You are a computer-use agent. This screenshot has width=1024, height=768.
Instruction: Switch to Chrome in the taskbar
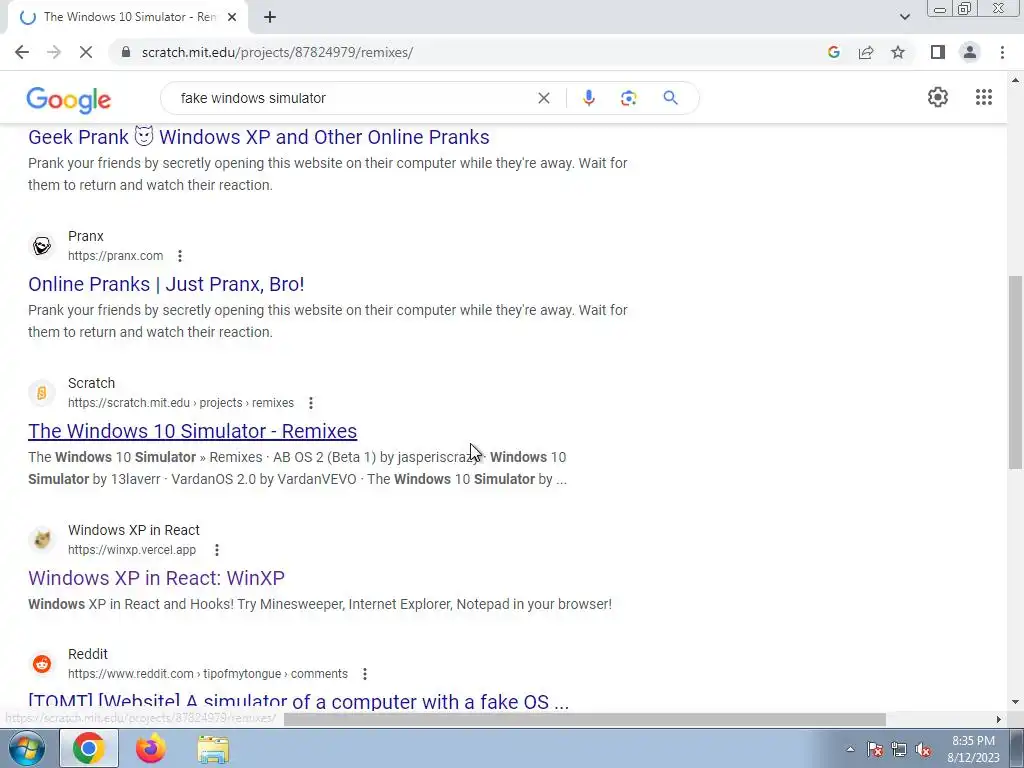pos(89,748)
